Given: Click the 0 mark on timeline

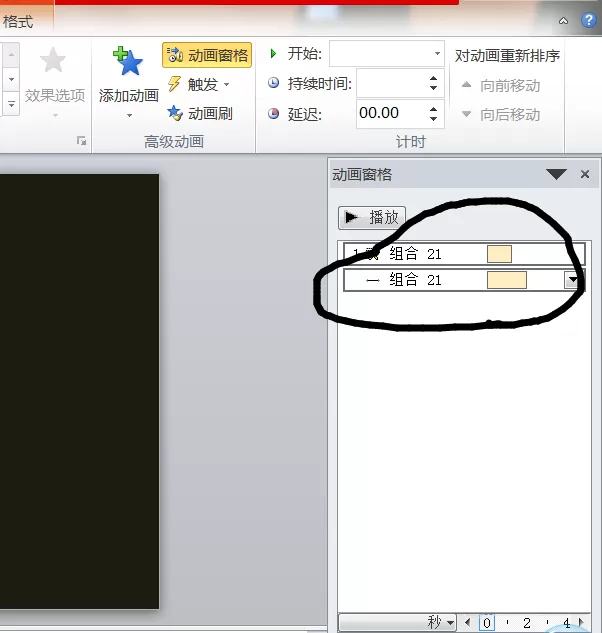Looking at the screenshot, I should (487, 623).
